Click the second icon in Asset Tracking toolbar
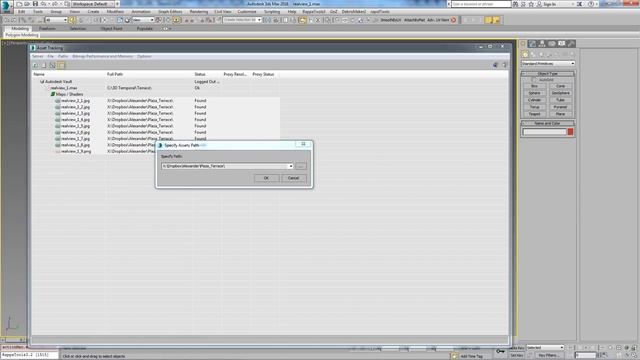Screen dimensions: 640x360 click(44, 65)
